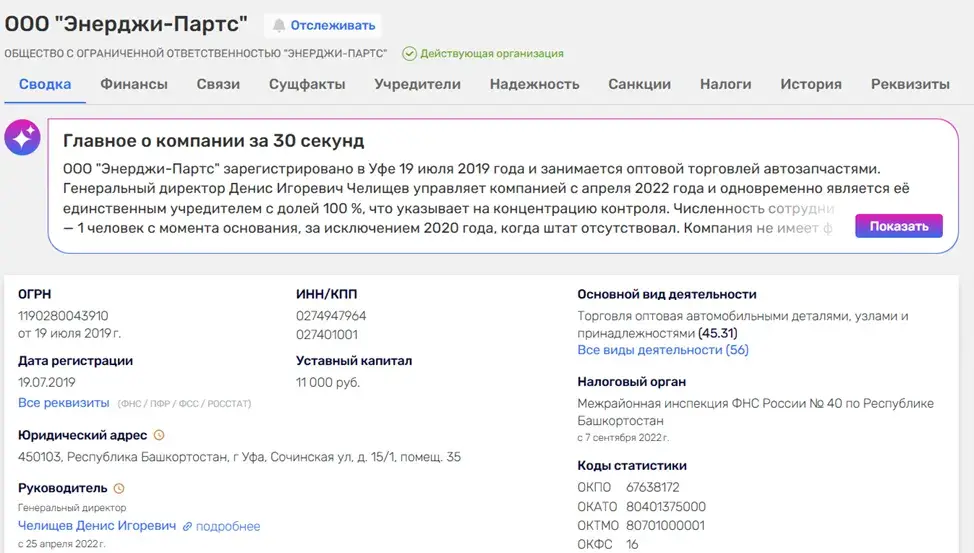This screenshot has height=553, width=974.
Task: Click the OKATO code 80401375000
Action: [x=666, y=506]
